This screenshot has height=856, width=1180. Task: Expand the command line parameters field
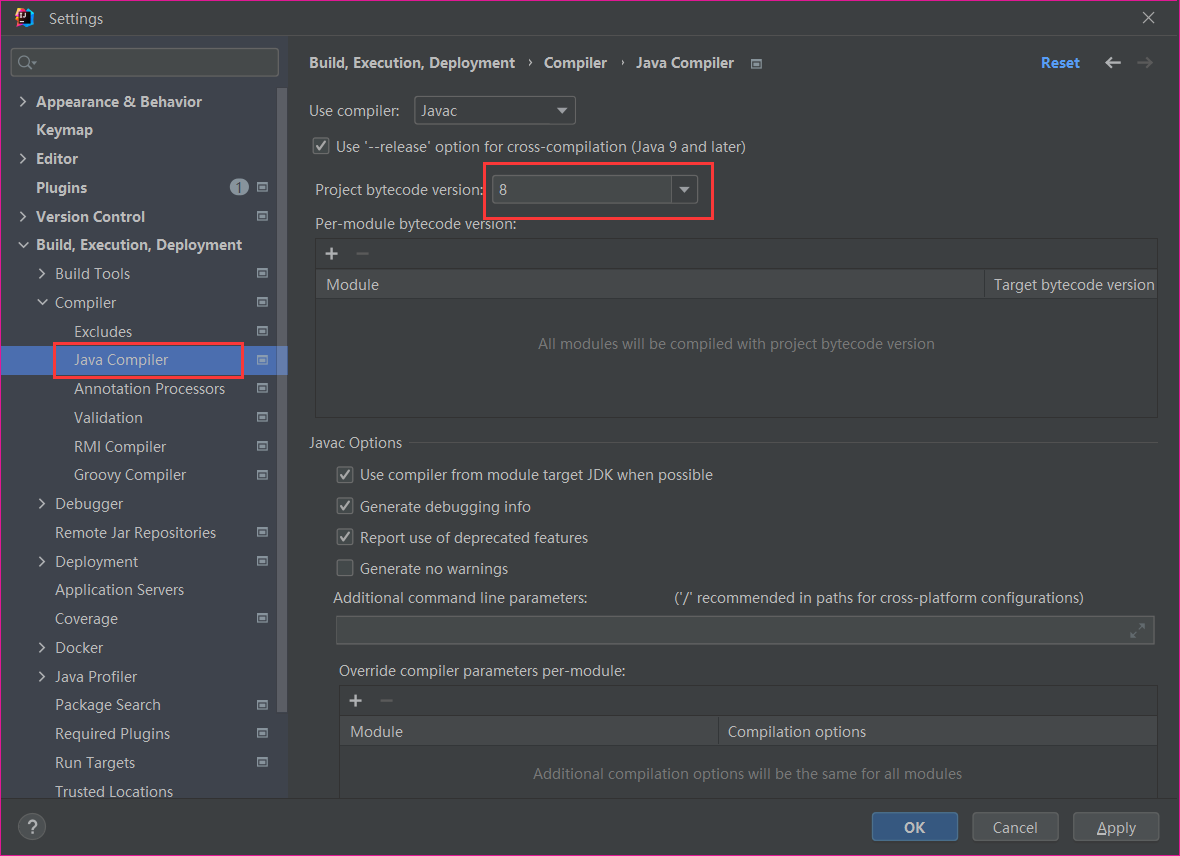click(1137, 630)
